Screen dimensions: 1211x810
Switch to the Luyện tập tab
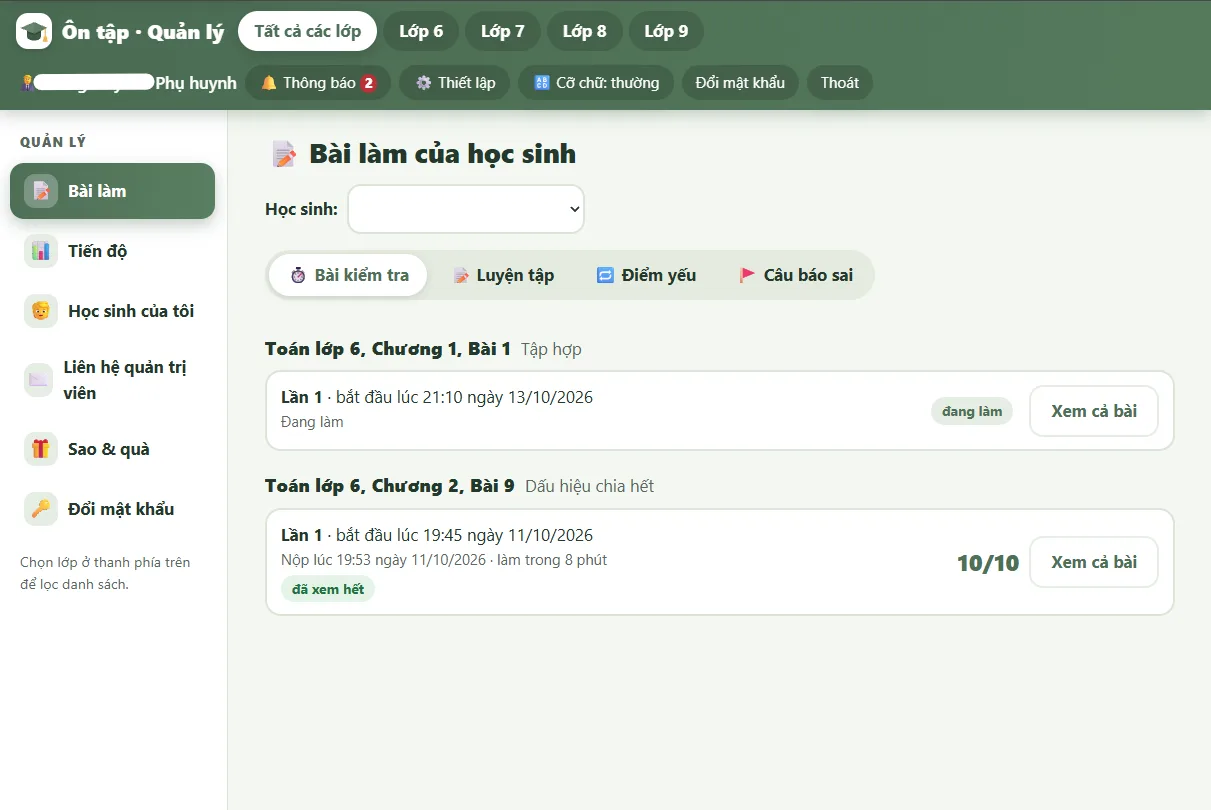click(503, 275)
